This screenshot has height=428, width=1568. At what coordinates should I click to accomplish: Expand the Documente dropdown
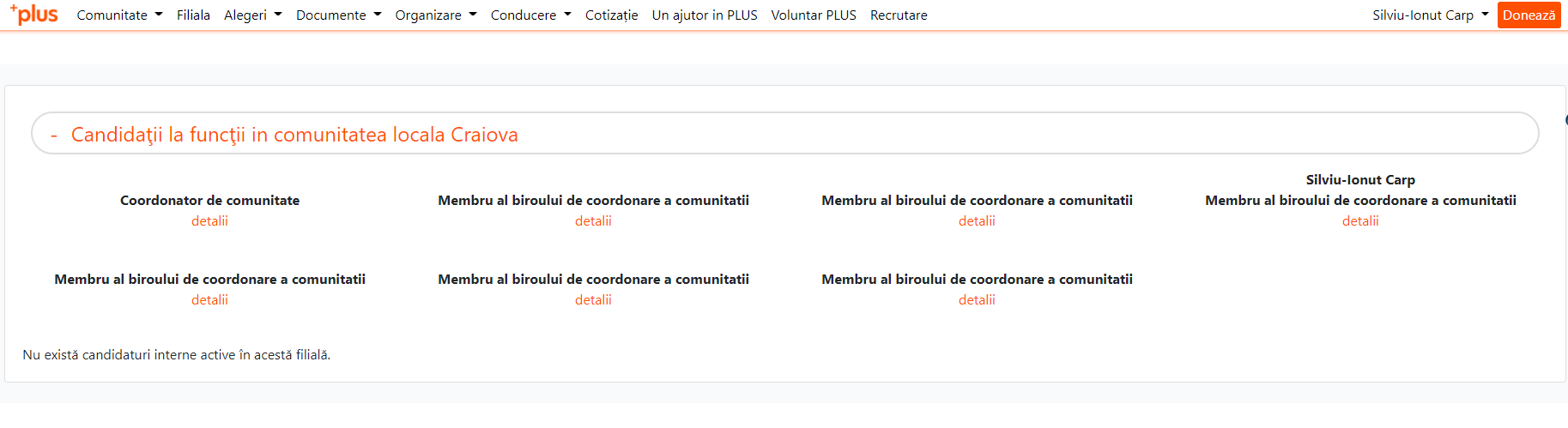(x=338, y=15)
